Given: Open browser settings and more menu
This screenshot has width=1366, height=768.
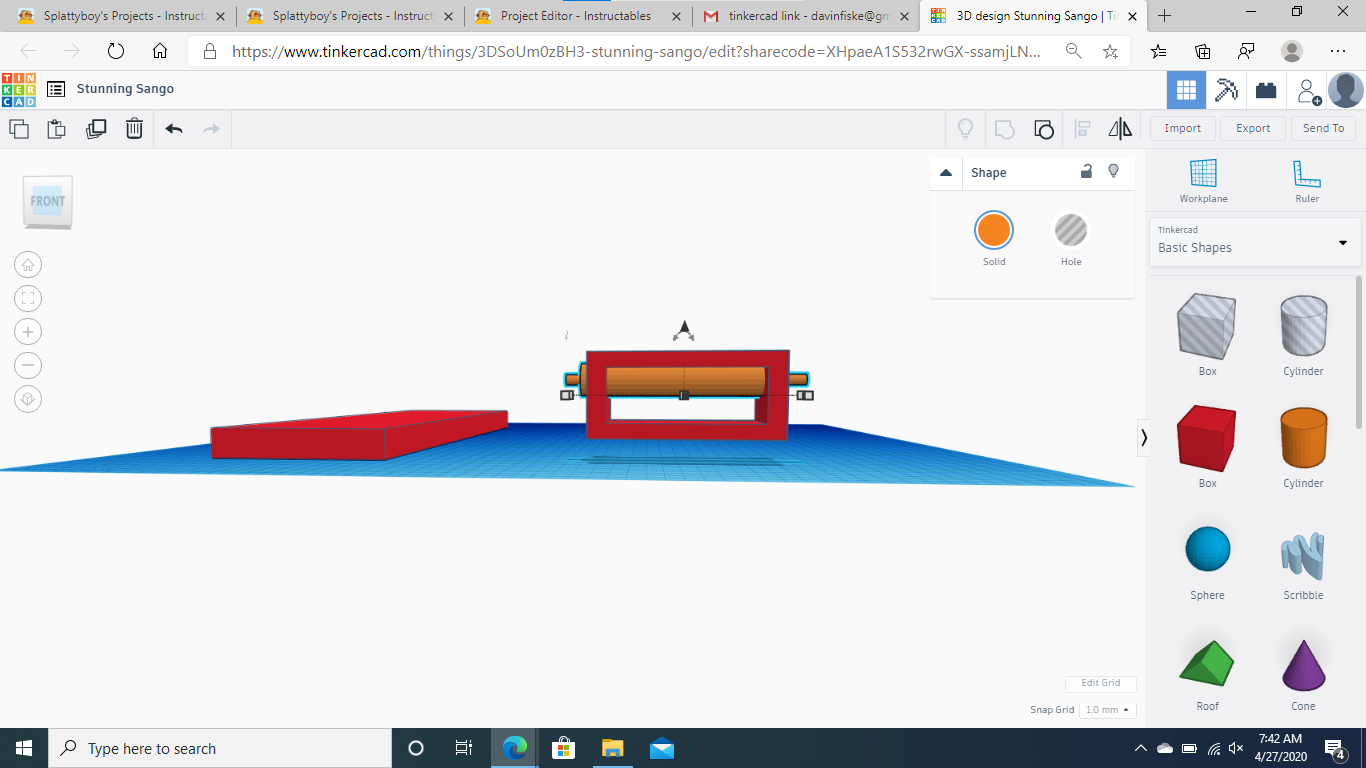Looking at the screenshot, I should pyautogui.click(x=1338, y=51).
